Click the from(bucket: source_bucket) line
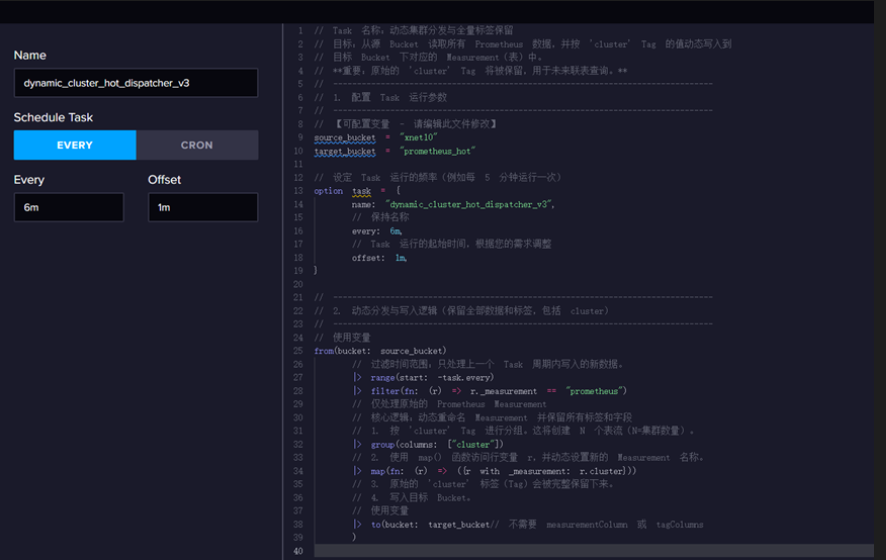The width and height of the screenshot is (886, 560). 380,351
